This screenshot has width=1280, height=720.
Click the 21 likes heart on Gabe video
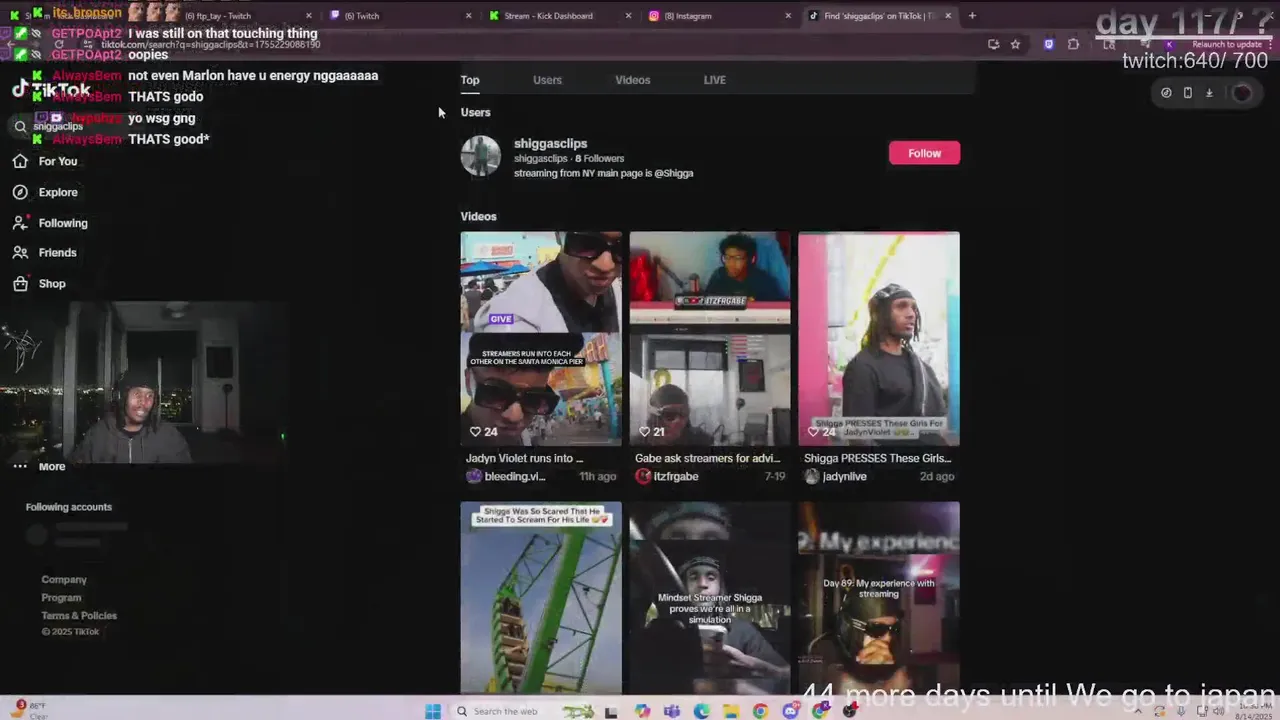(x=645, y=432)
